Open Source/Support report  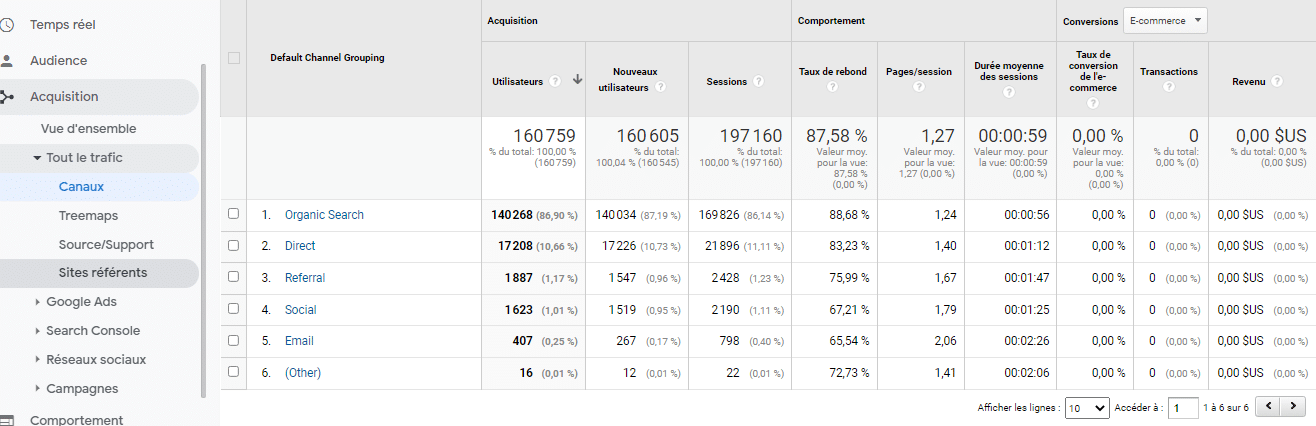click(x=106, y=244)
